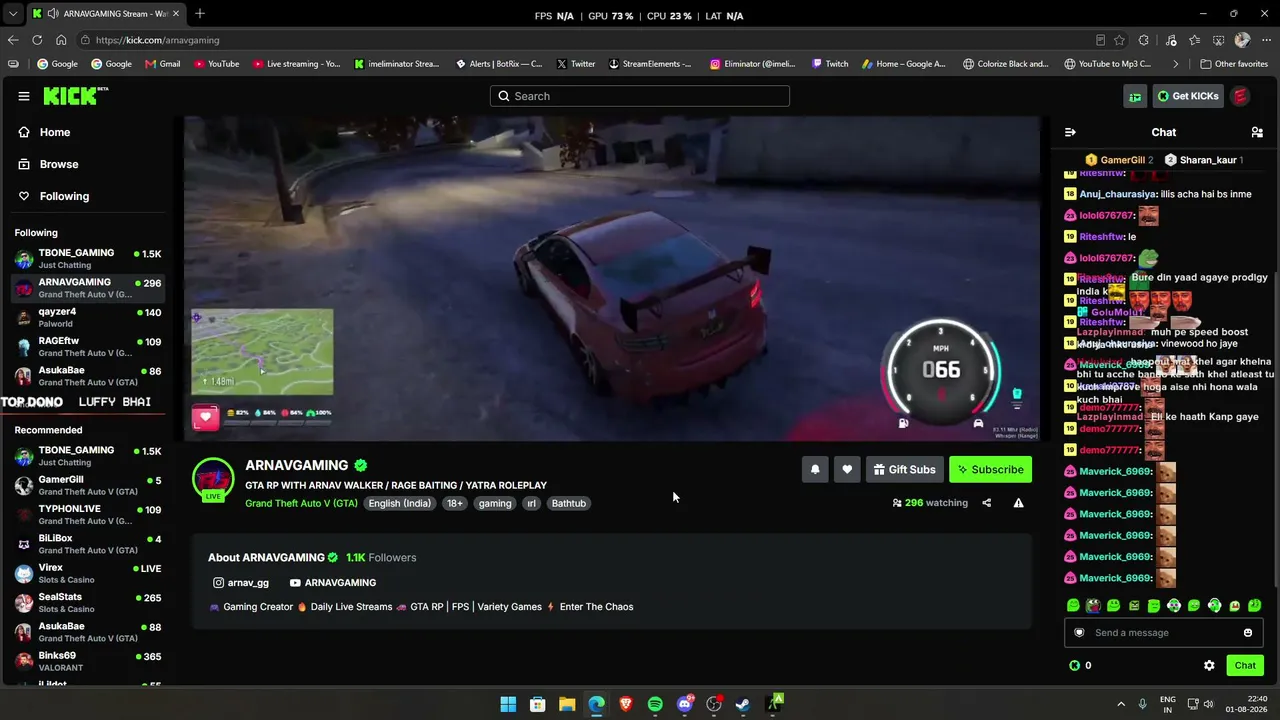
Task: Open the ARNAVGAMING YouTube link
Action: tap(333, 583)
